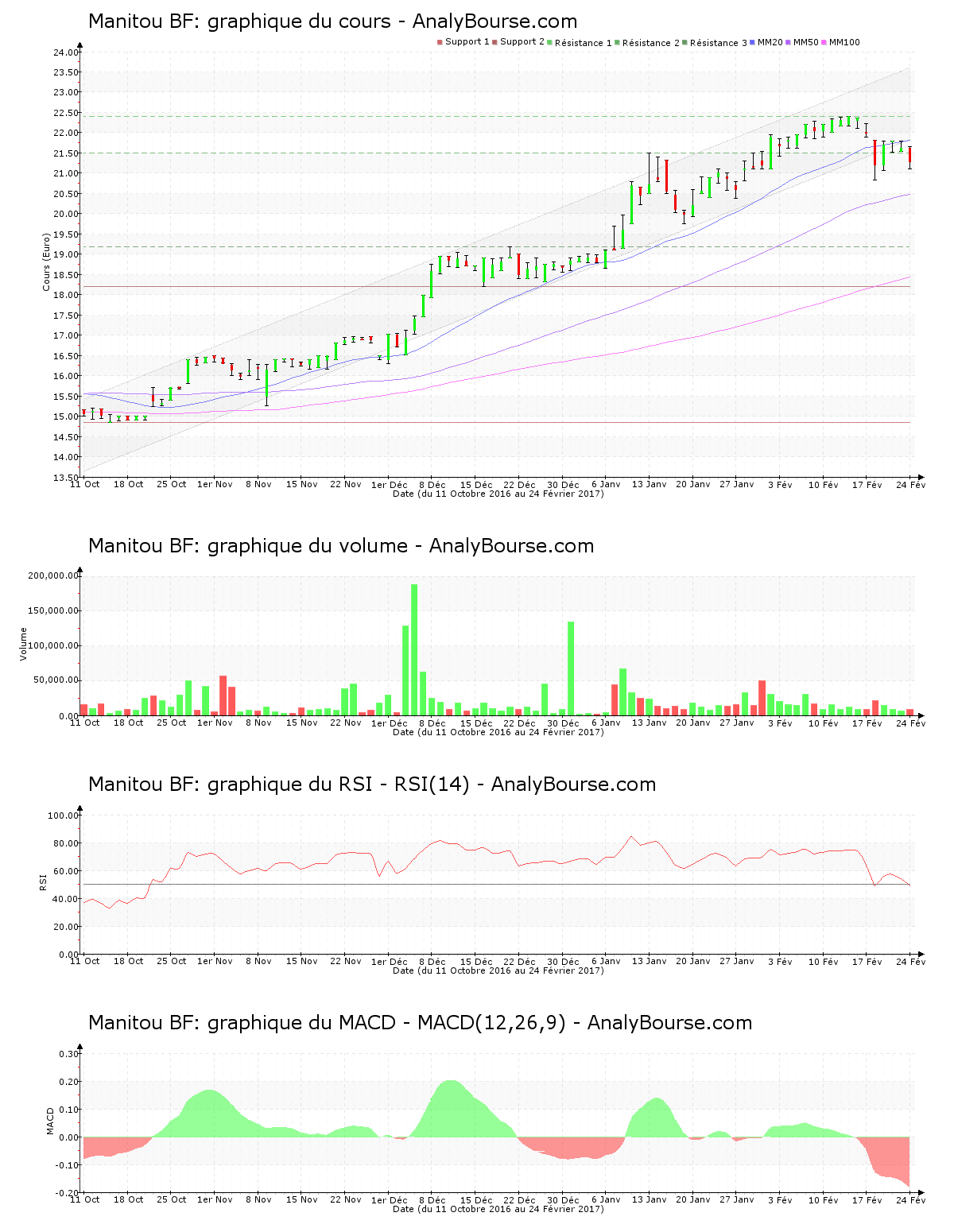Click the 0.30 value on MACD axis
Screen dimensions: 954x1232
[69, 1054]
